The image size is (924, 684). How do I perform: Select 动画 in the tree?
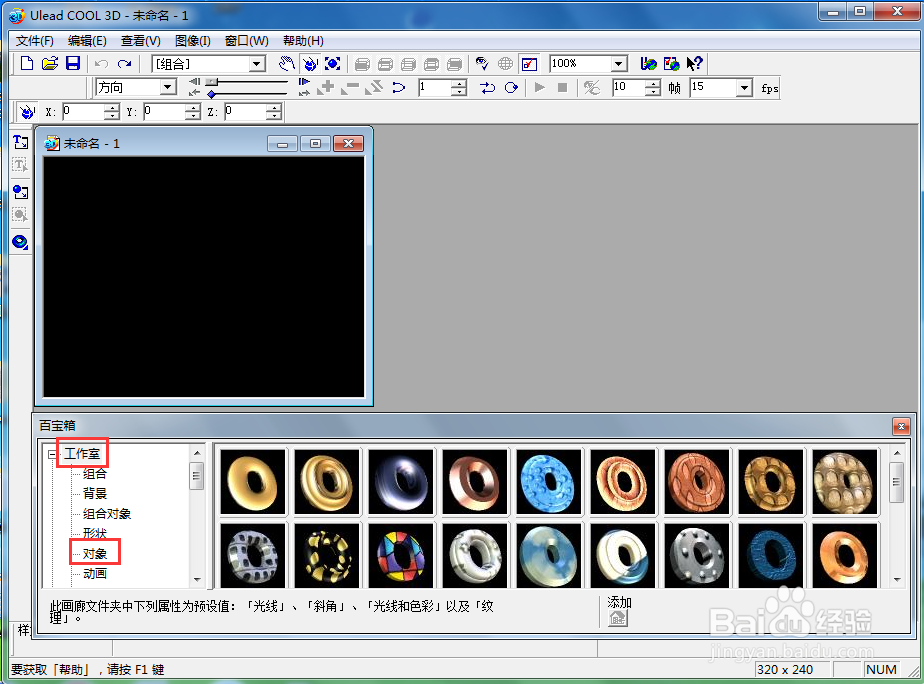pos(95,573)
